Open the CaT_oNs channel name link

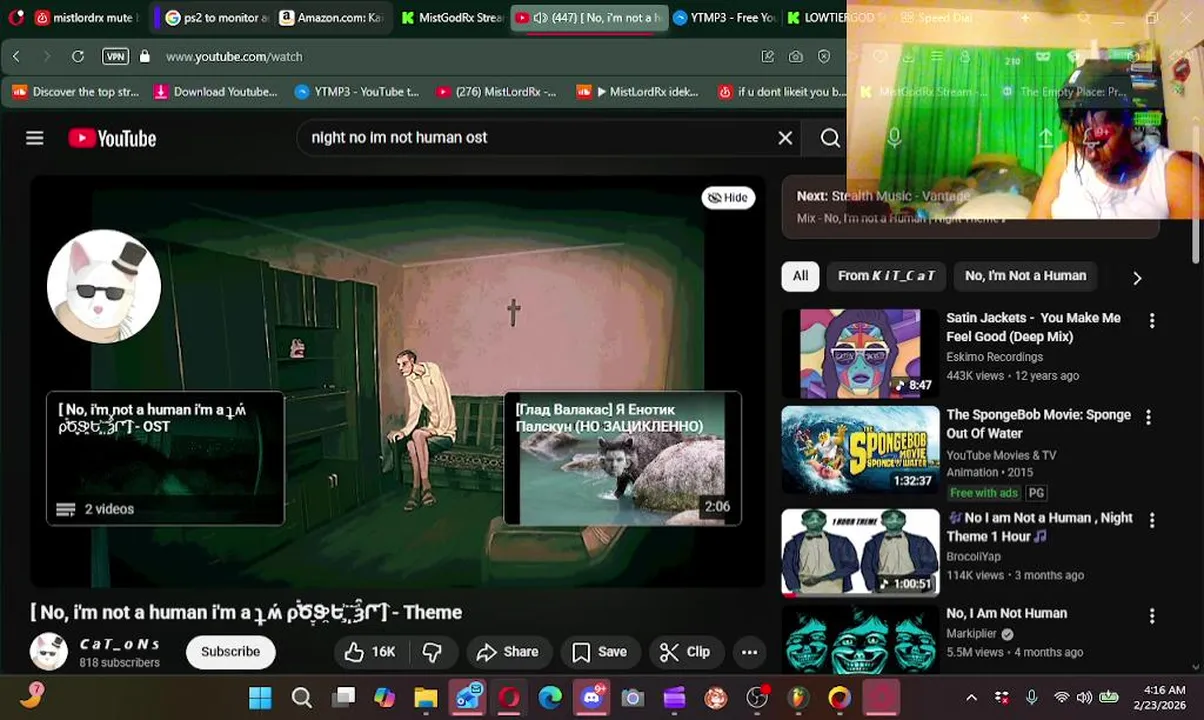119,644
